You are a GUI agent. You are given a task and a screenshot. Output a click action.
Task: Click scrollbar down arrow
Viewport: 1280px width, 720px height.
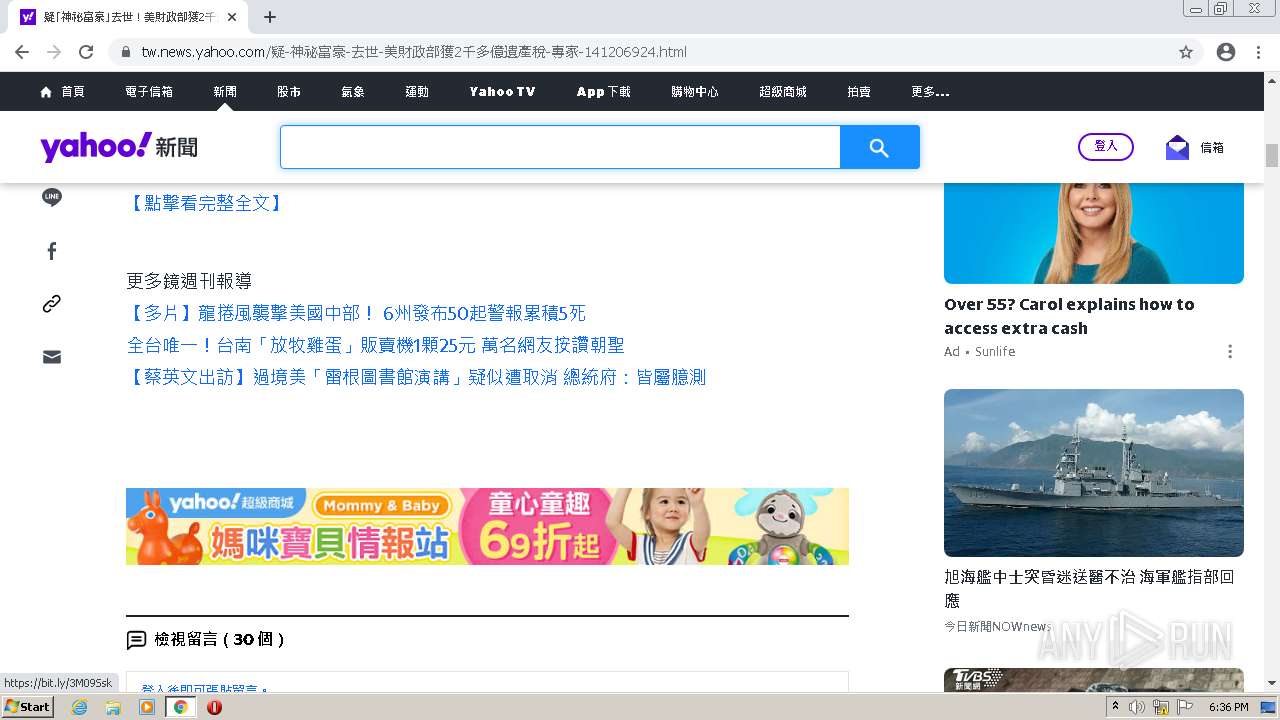click(x=1272, y=684)
